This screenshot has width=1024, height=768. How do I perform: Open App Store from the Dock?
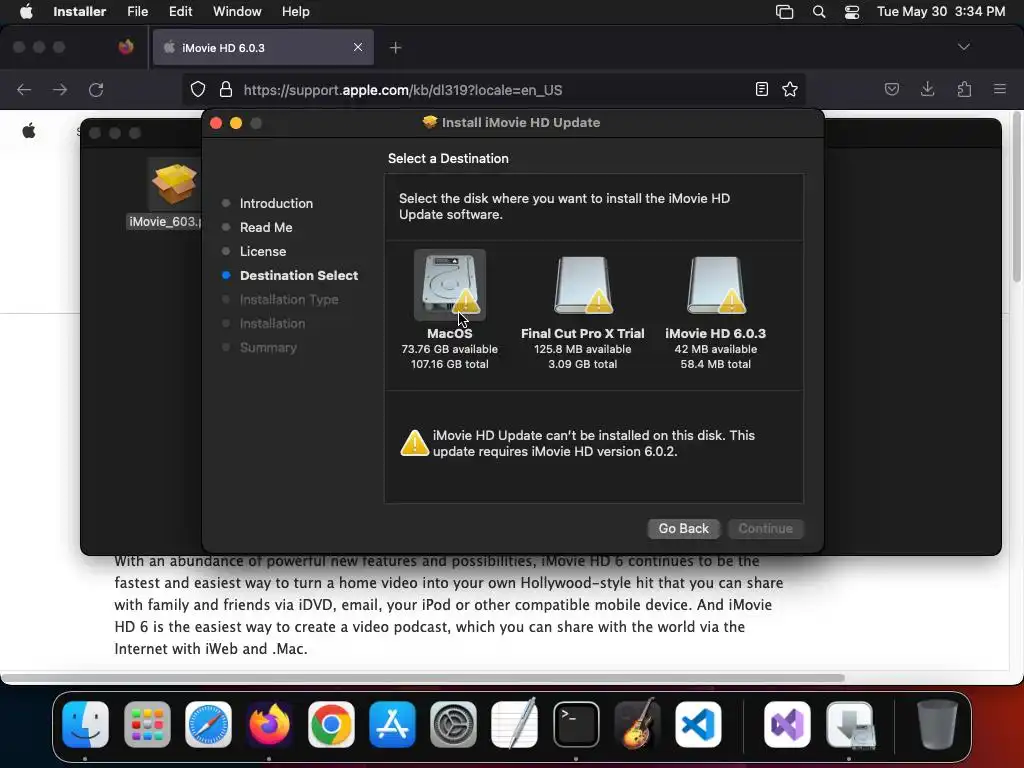392,724
